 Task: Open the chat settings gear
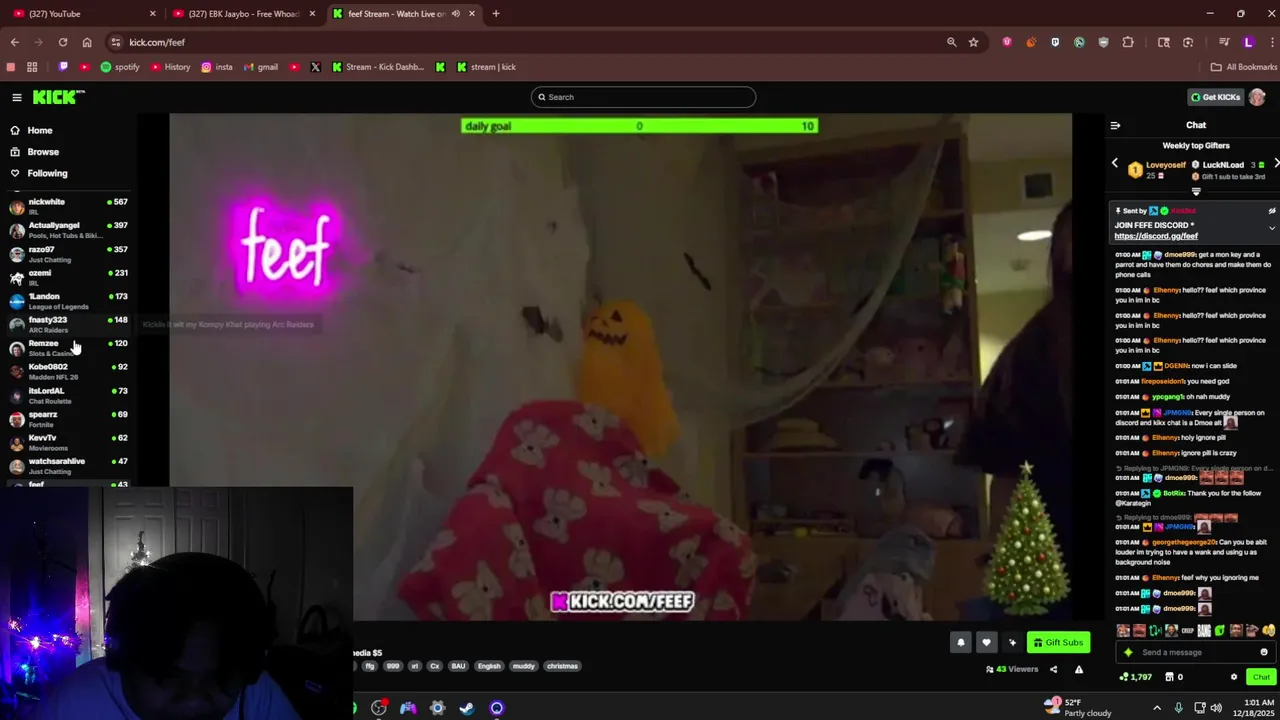click(1233, 677)
